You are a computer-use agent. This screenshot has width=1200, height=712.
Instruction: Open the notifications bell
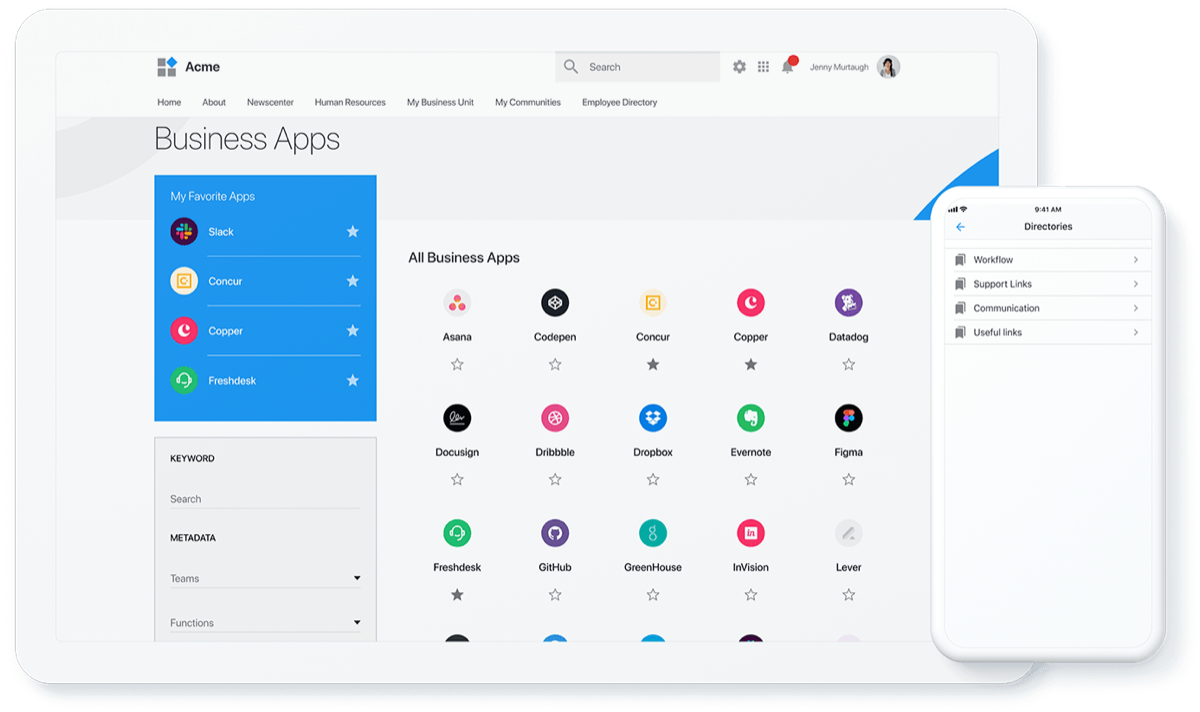[788, 66]
